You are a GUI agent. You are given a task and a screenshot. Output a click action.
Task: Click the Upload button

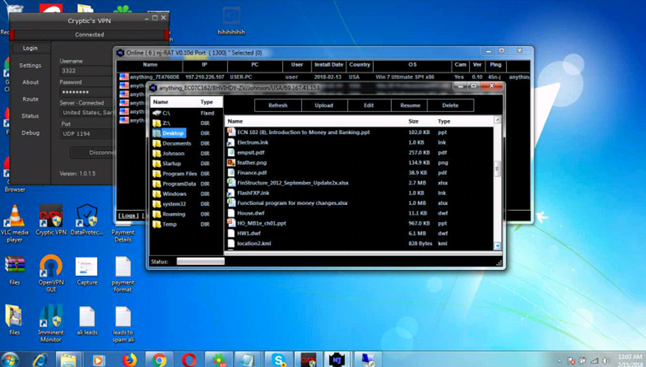324,105
